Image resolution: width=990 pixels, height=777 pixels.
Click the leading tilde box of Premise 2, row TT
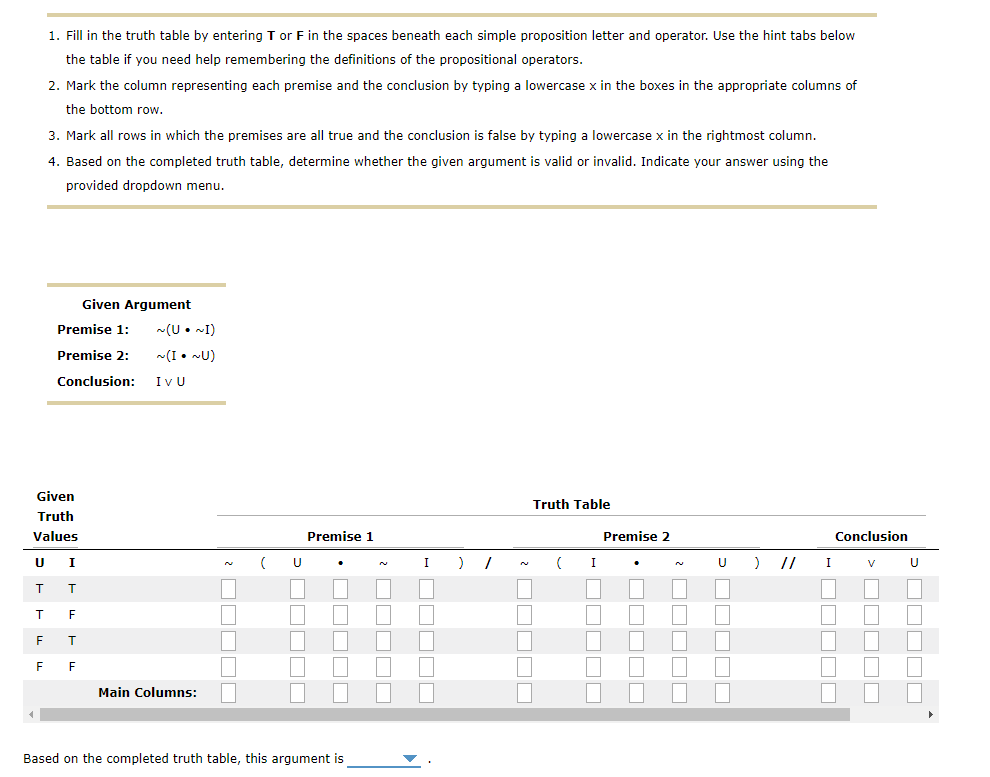(524, 588)
